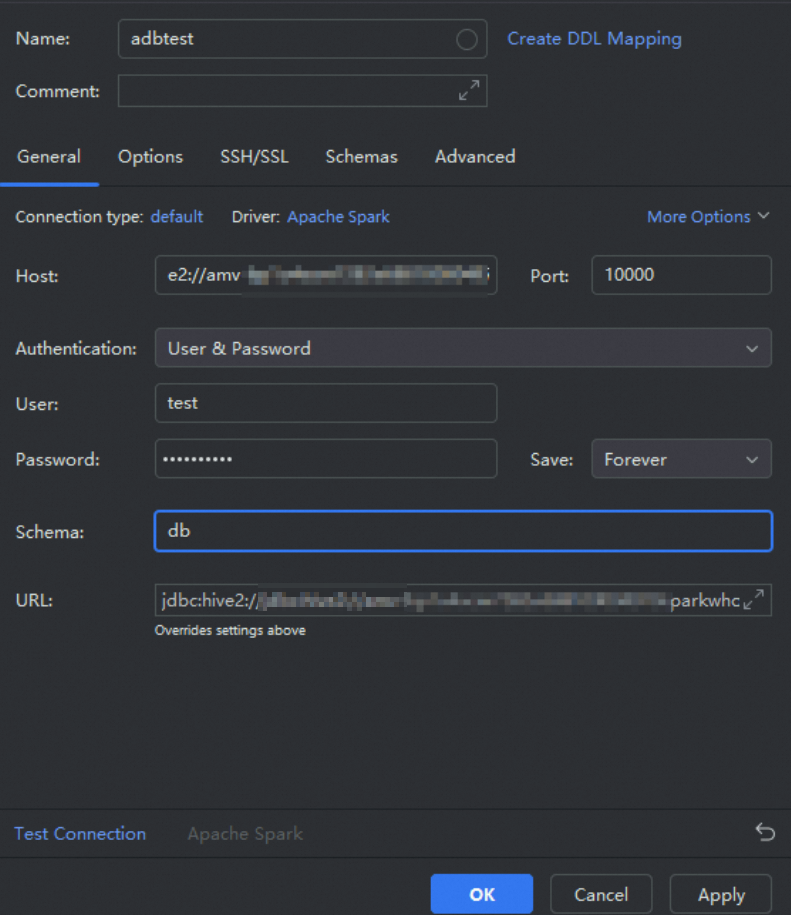Viewport: 791px width, 915px height.
Task: Switch to the Options tab
Action: click(x=150, y=156)
